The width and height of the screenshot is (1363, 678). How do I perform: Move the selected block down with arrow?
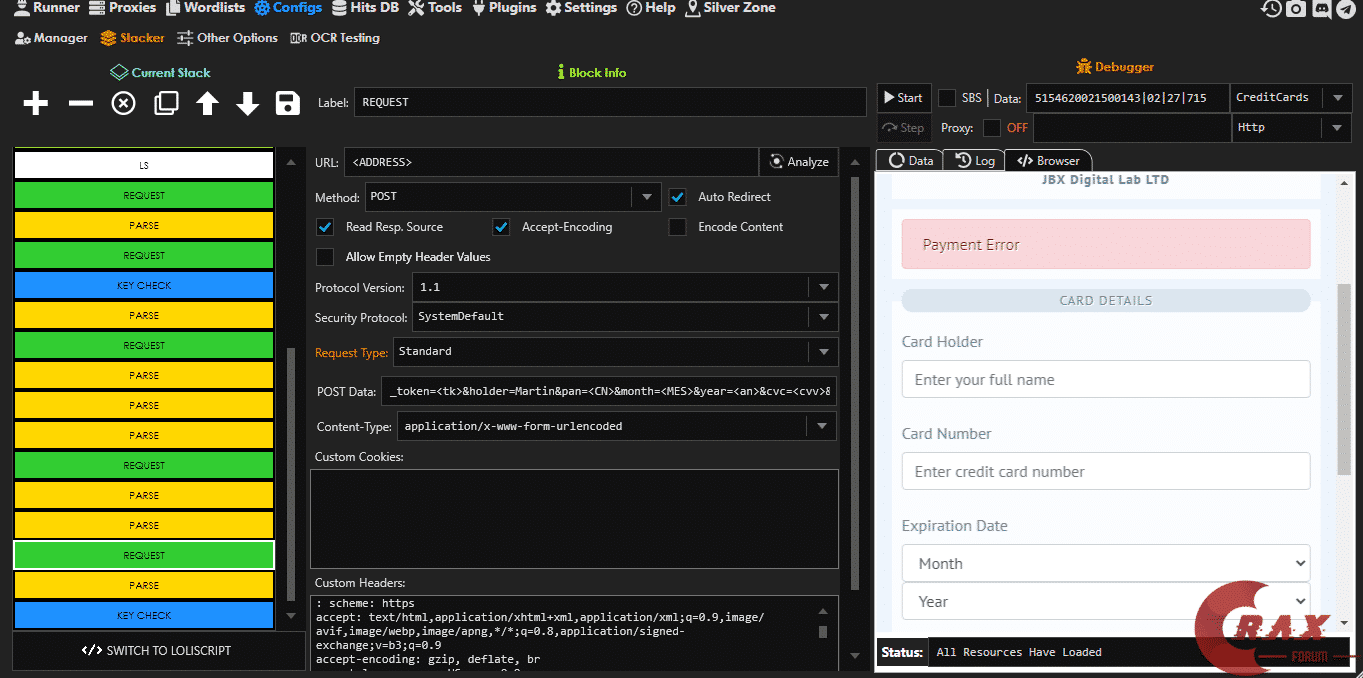tap(247, 103)
